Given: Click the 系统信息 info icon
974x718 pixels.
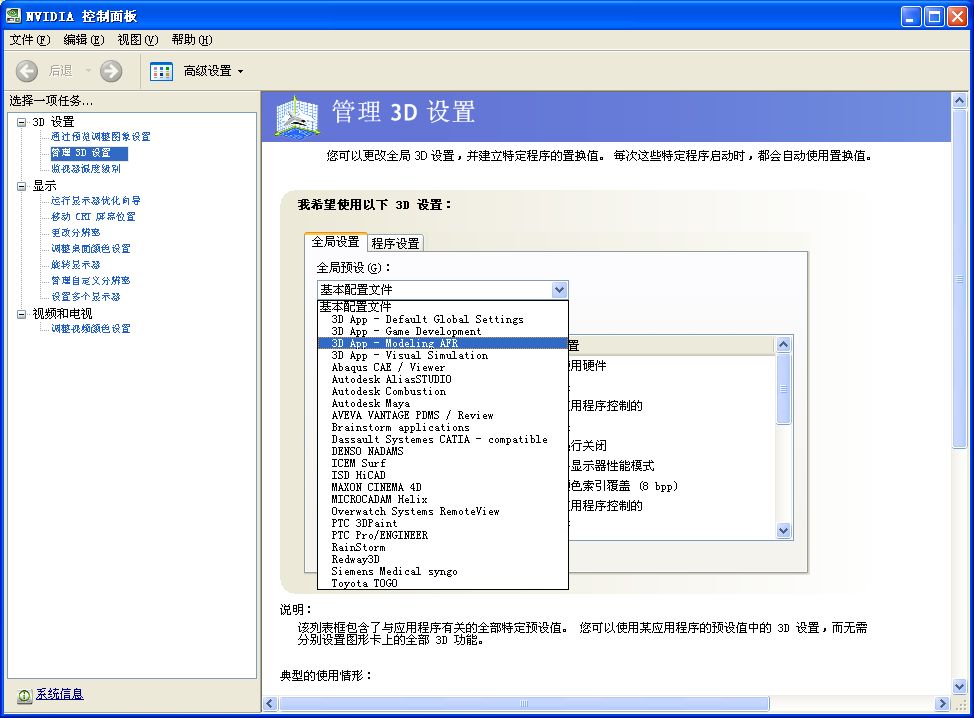Looking at the screenshot, I should pos(24,696).
